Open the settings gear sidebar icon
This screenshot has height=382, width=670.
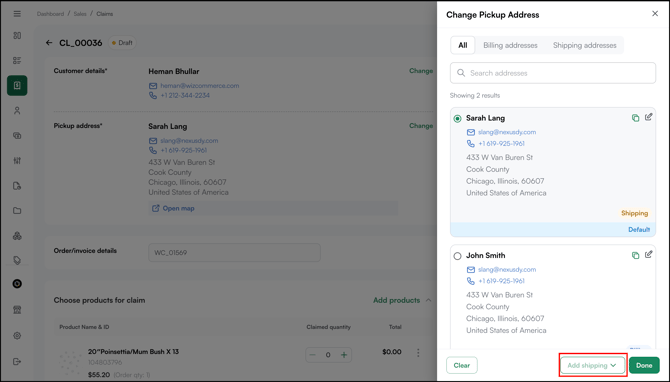17,336
